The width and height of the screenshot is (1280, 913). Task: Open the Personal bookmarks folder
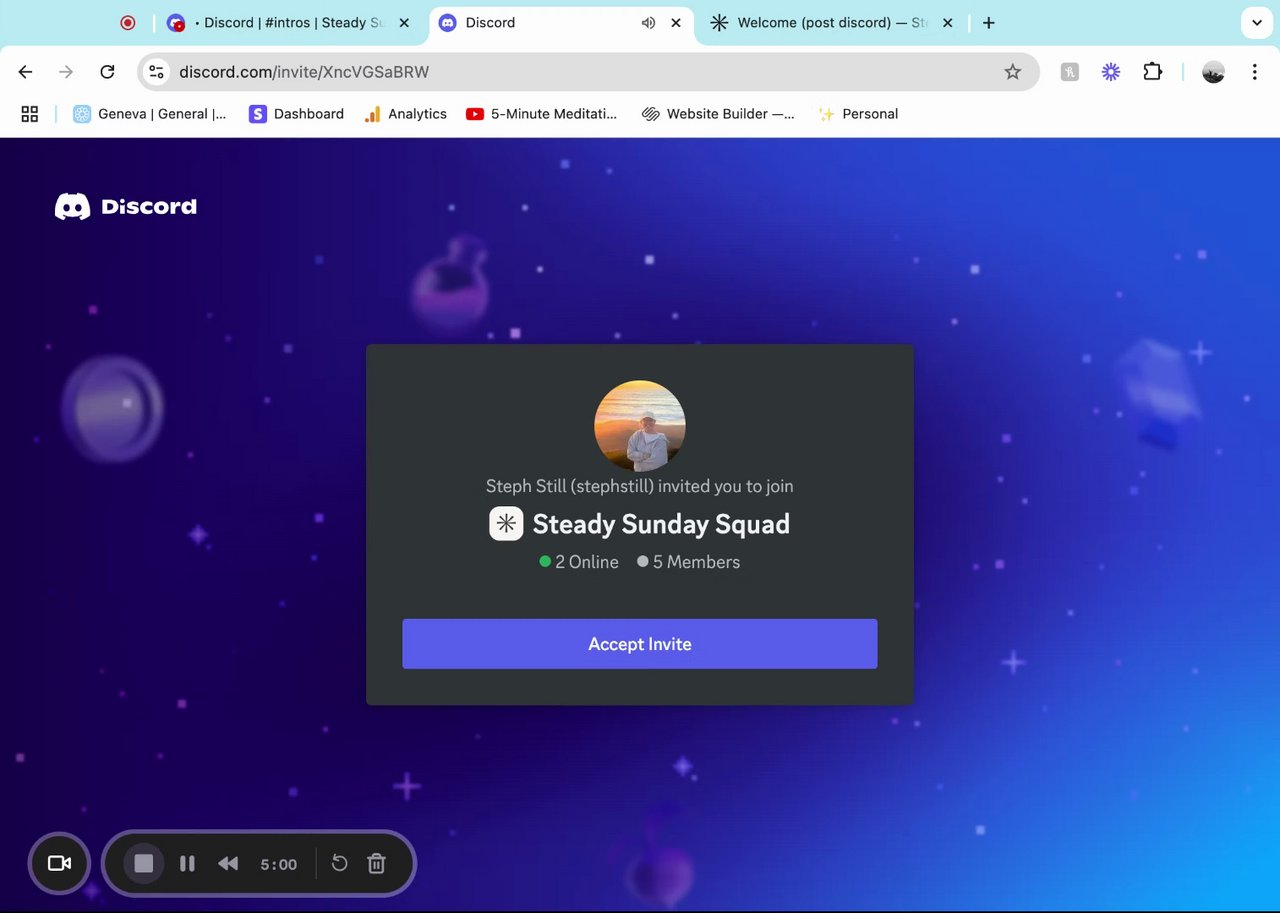[858, 114]
